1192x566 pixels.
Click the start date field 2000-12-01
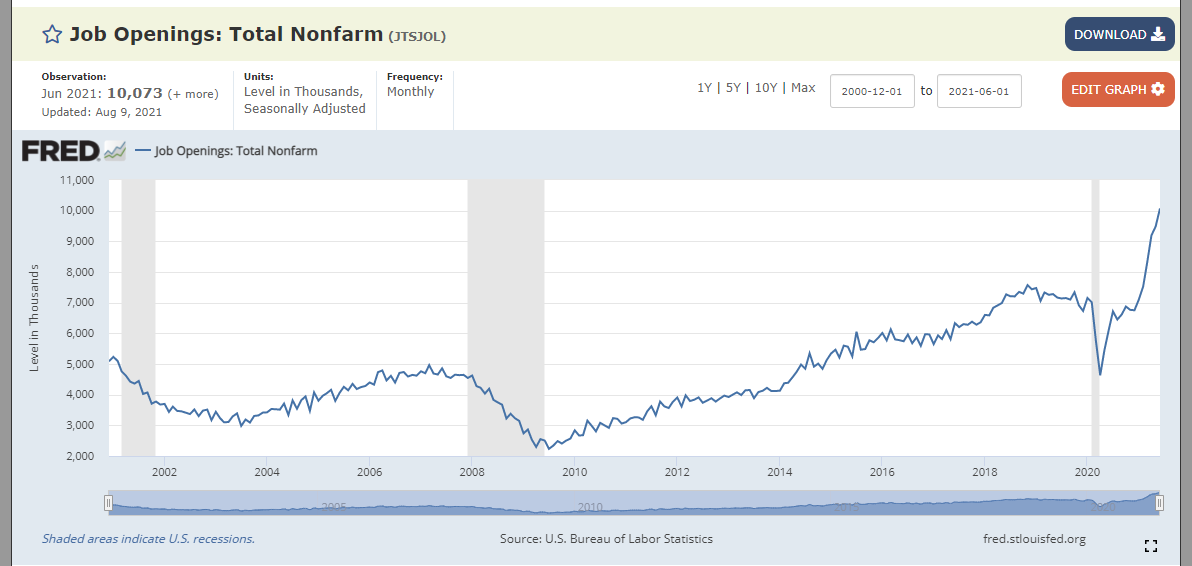(872, 91)
